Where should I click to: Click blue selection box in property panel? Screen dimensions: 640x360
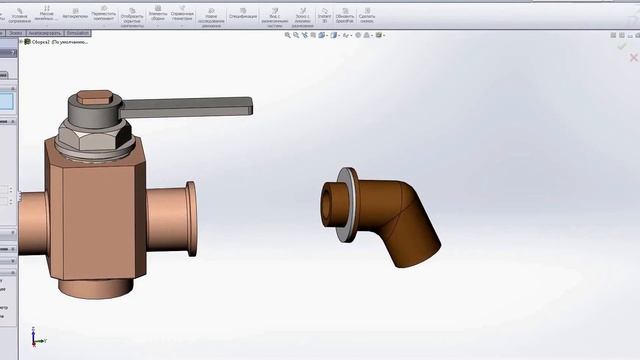tap(7, 101)
